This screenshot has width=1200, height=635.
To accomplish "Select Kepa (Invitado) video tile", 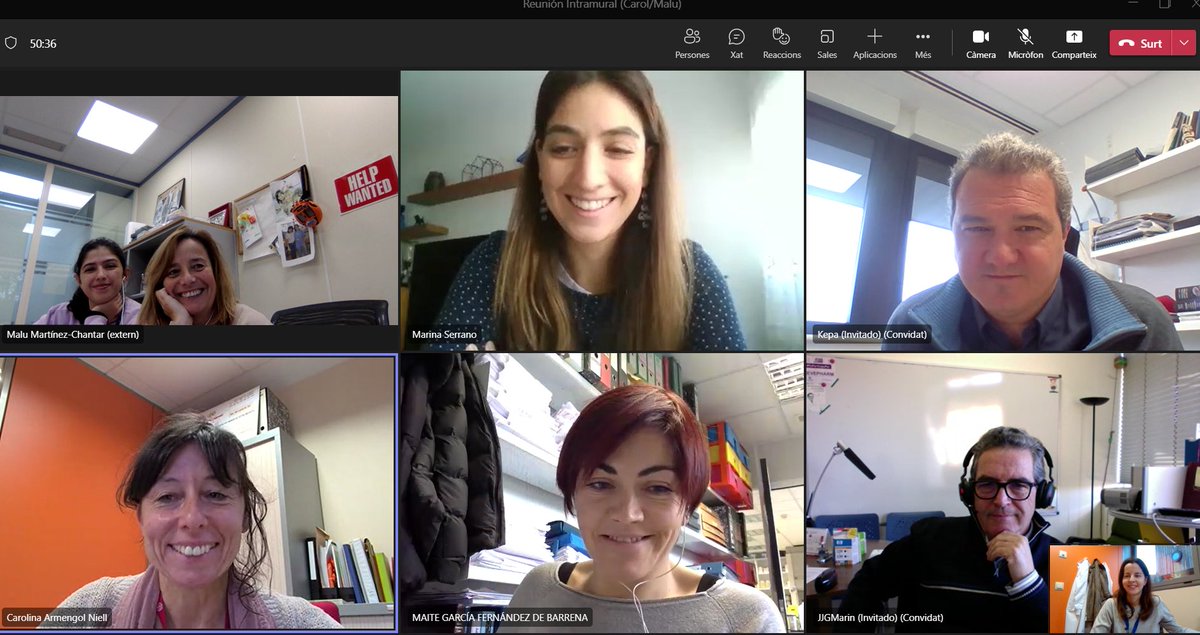I will pyautogui.click(x=1003, y=210).
